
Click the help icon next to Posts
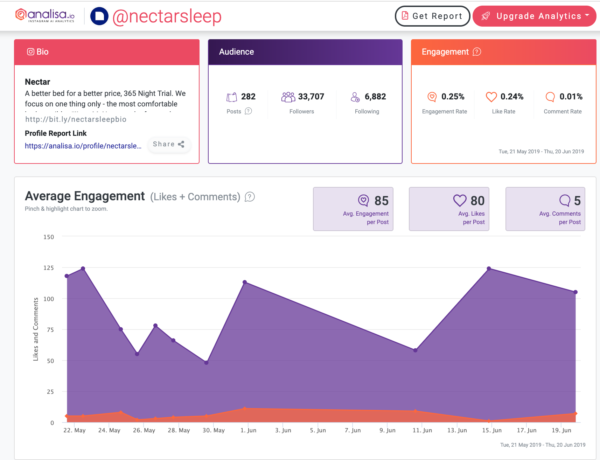[x=248, y=111]
